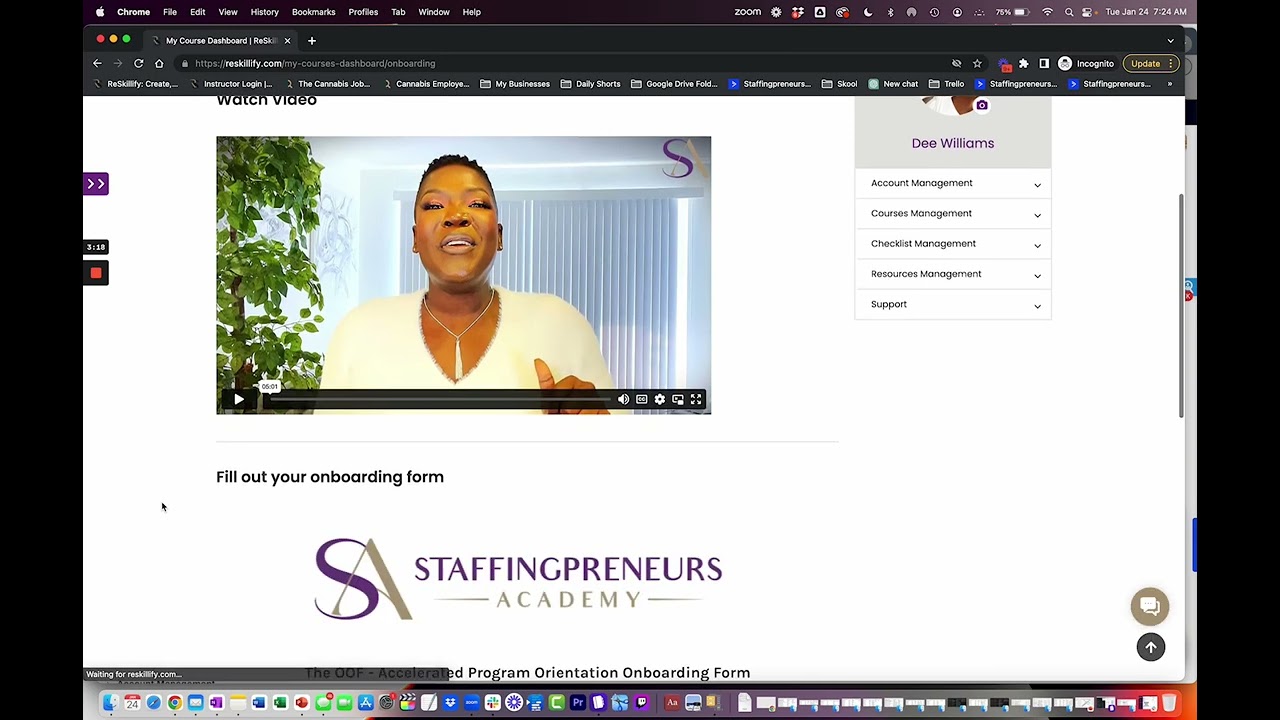The width and height of the screenshot is (1280, 720).
Task: Click the address bar URL
Action: pos(315,63)
